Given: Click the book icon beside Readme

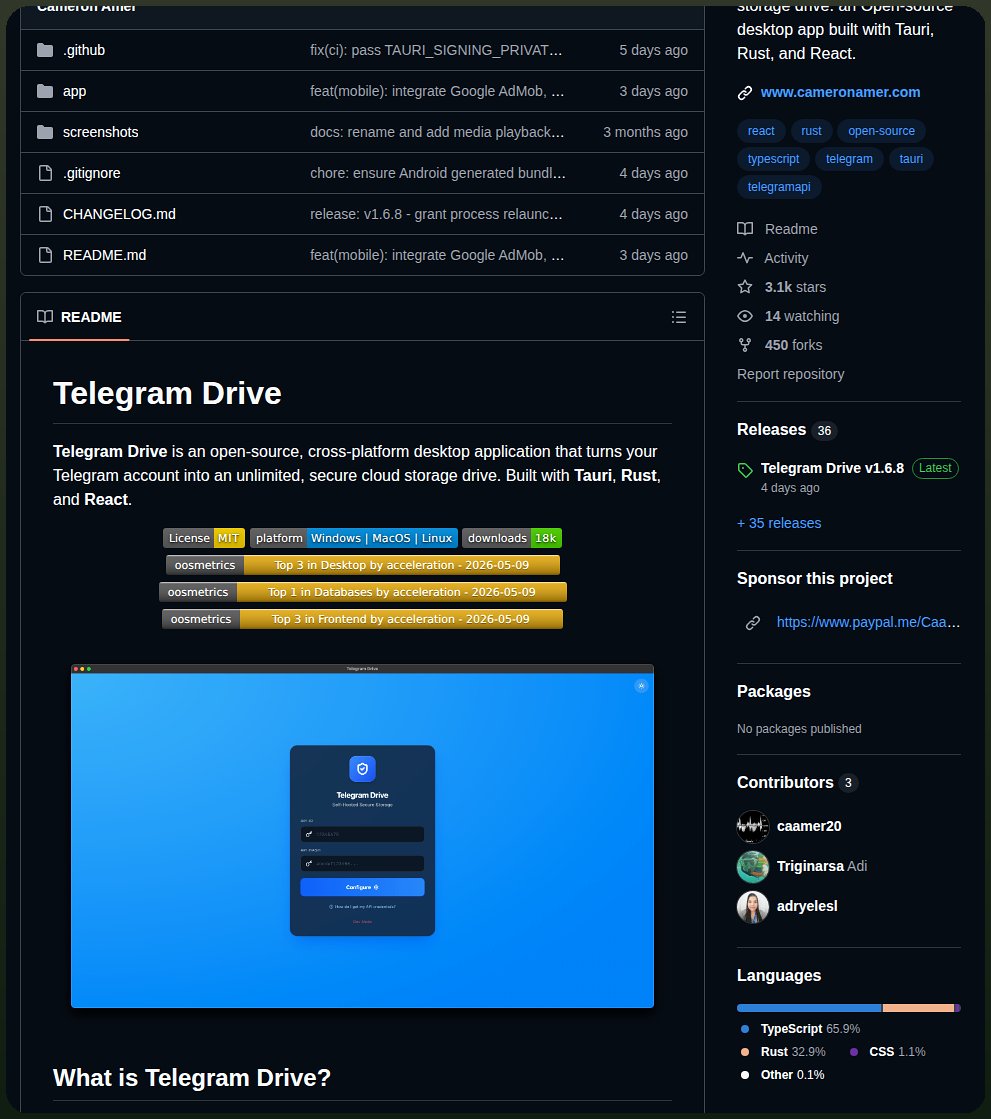Looking at the screenshot, I should (x=745, y=229).
